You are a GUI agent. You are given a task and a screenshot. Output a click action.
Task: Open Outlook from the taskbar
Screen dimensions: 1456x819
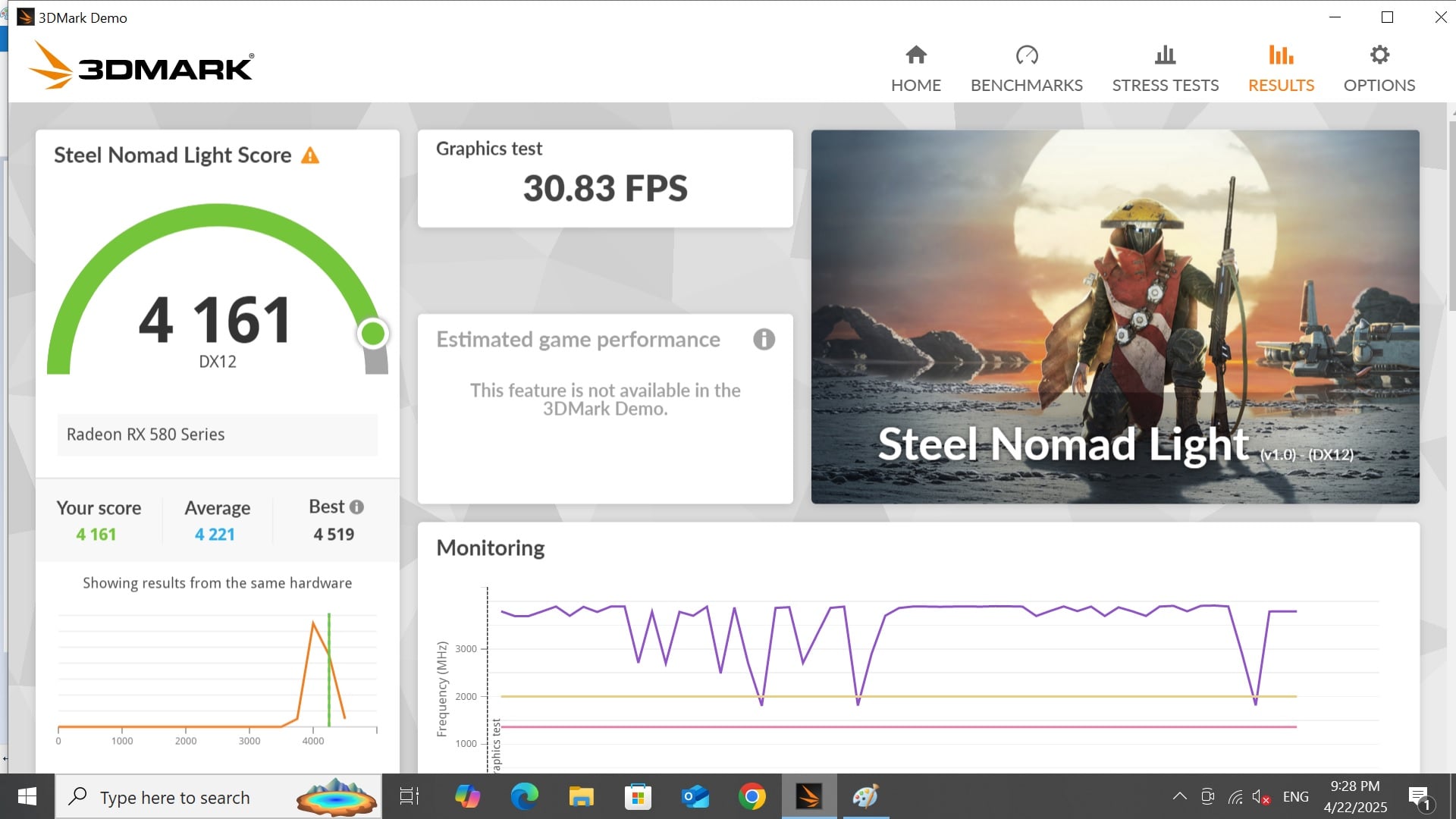(695, 796)
